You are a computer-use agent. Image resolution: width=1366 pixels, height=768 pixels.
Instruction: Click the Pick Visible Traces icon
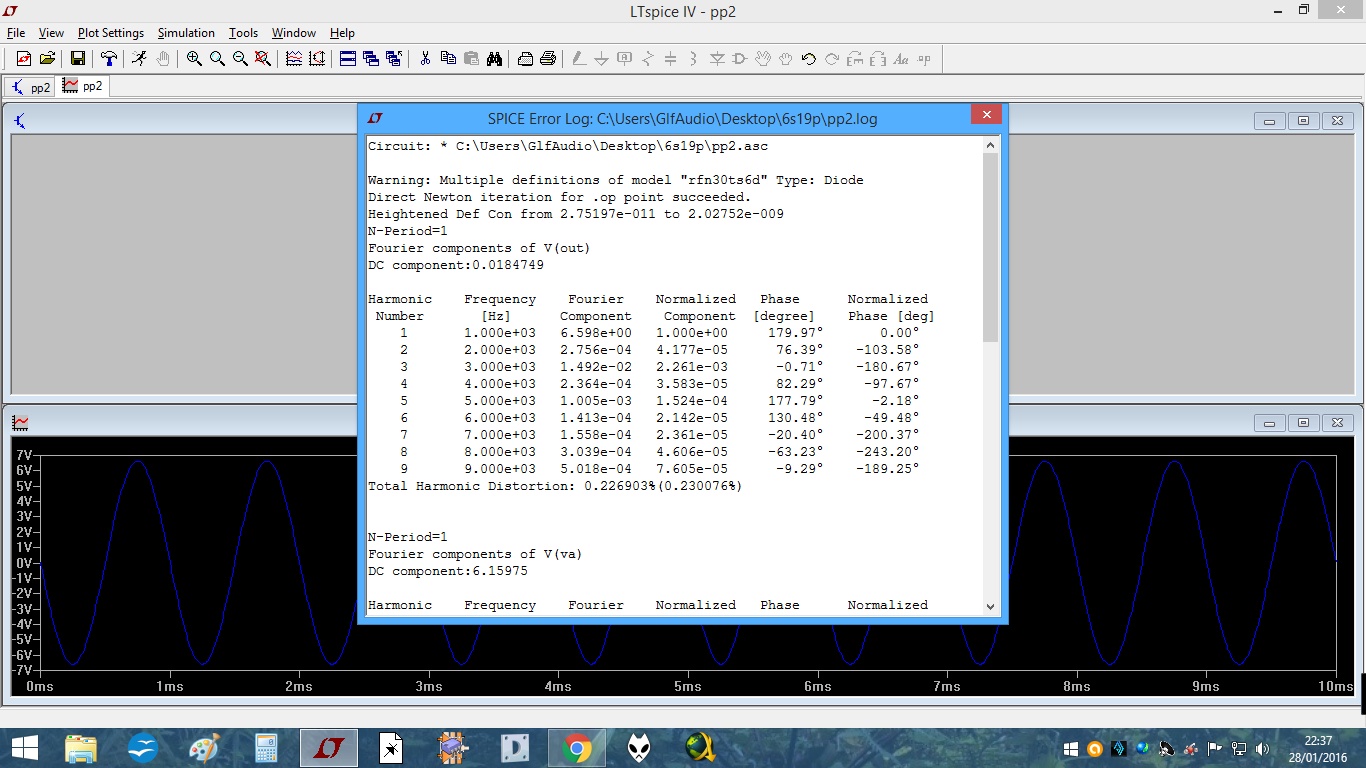[294, 59]
